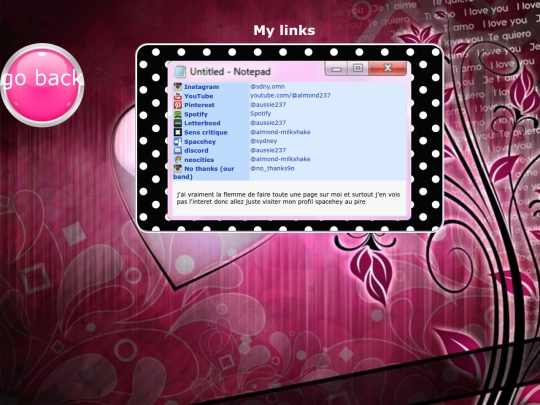Click the Instagram icon beside the Instagram label
Image resolution: width=540 pixels, height=405 pixels.
click(x=178, y=86)
